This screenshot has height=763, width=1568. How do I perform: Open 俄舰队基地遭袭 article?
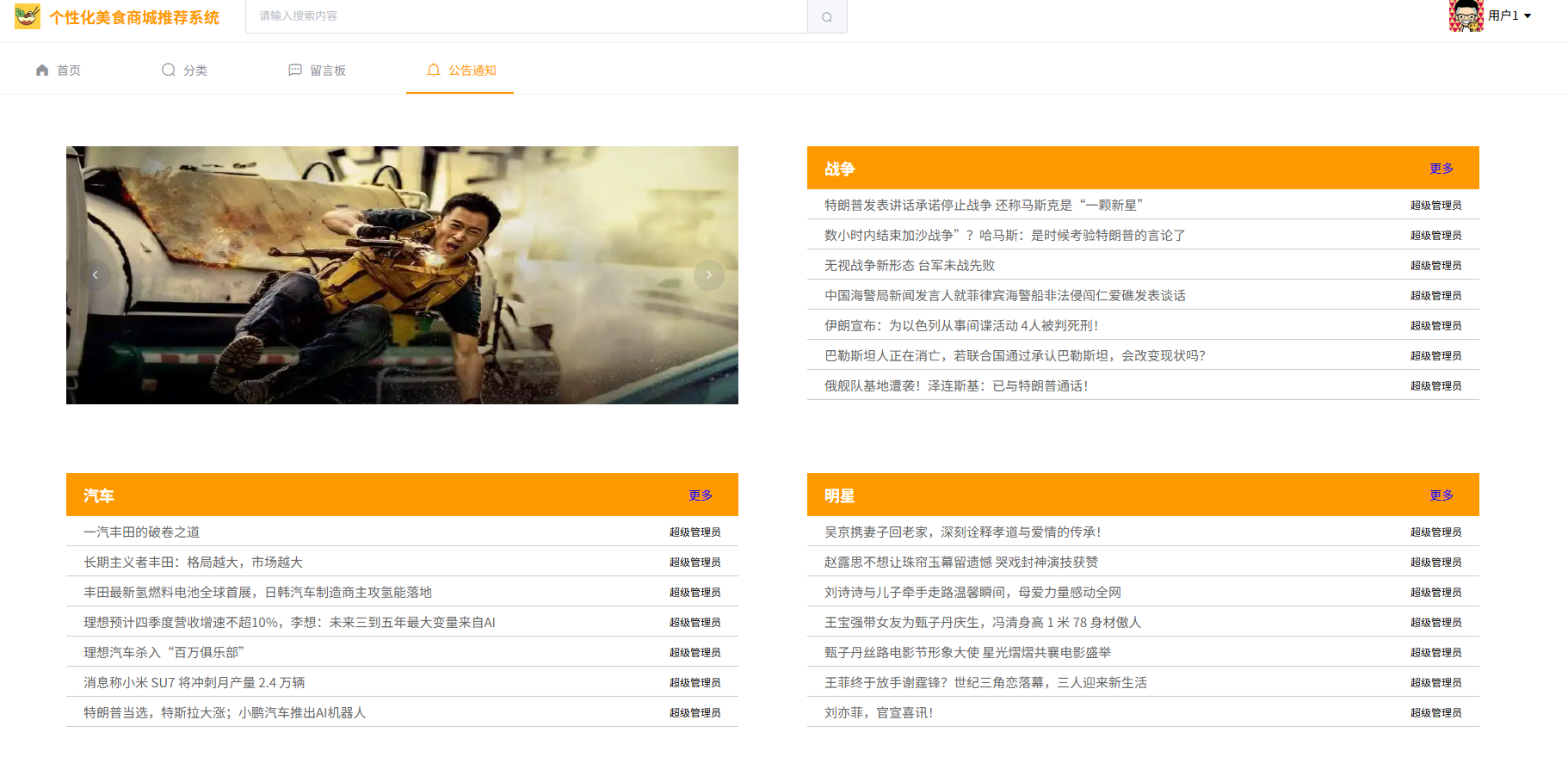pos(956,385)
